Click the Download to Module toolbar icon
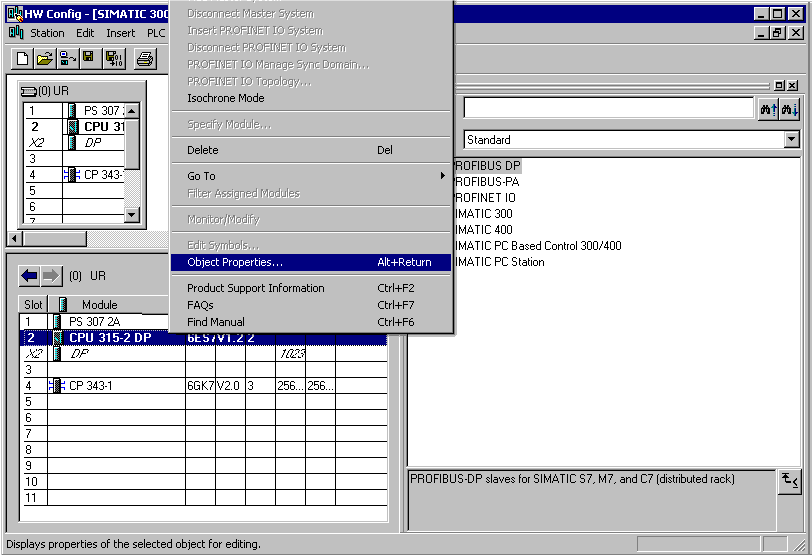812x555 pixels. tap(113, 59)
